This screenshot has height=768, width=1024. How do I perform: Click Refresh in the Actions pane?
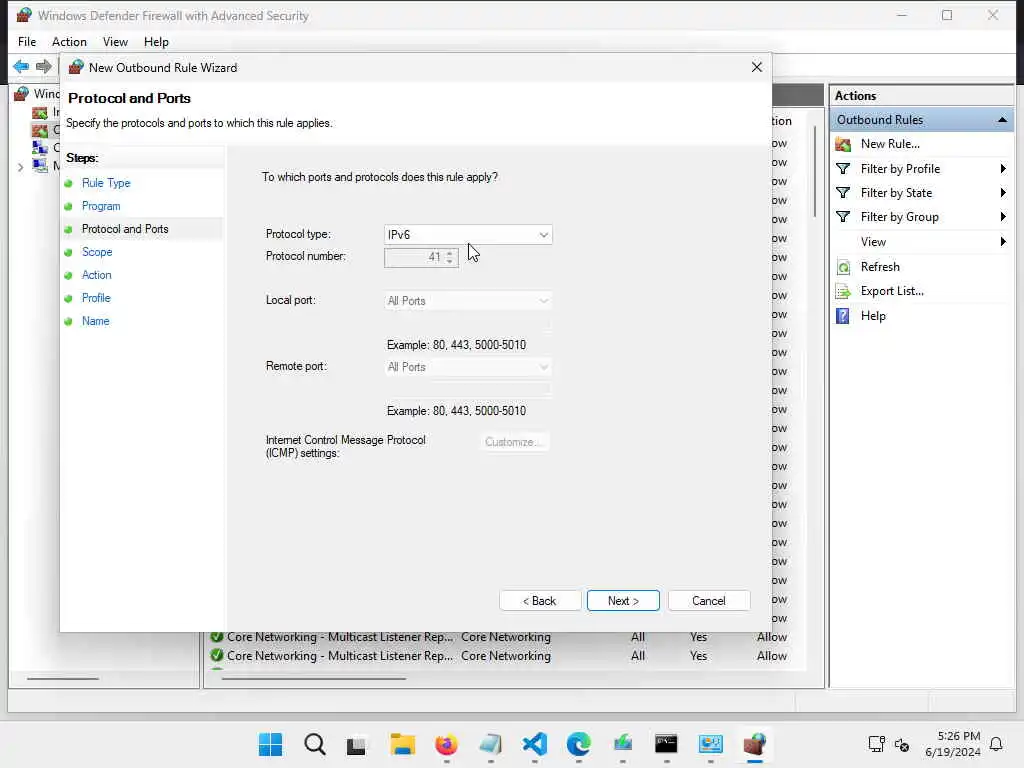(880, 267)
